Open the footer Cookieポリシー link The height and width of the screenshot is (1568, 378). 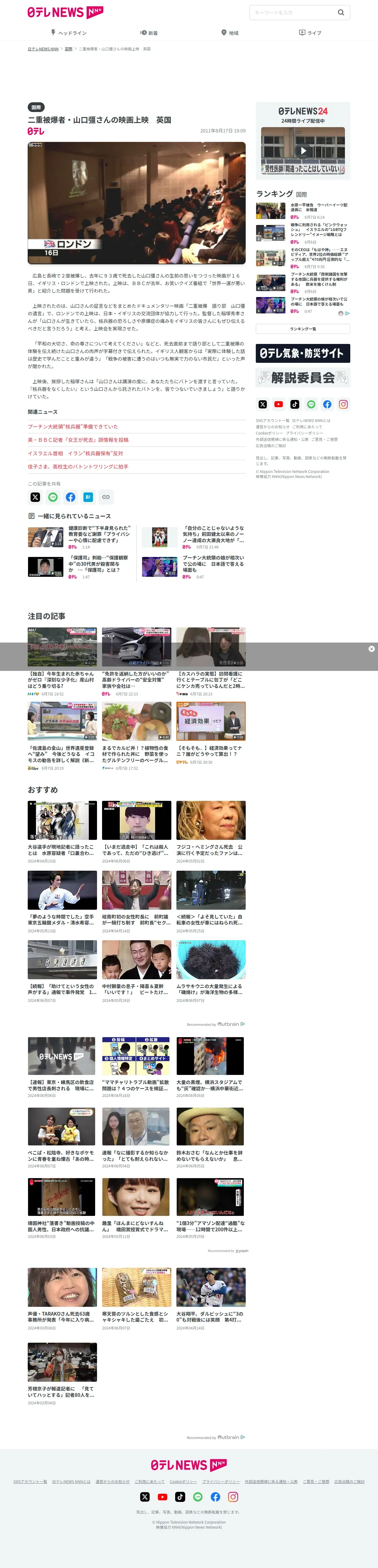pos(183,1481)
